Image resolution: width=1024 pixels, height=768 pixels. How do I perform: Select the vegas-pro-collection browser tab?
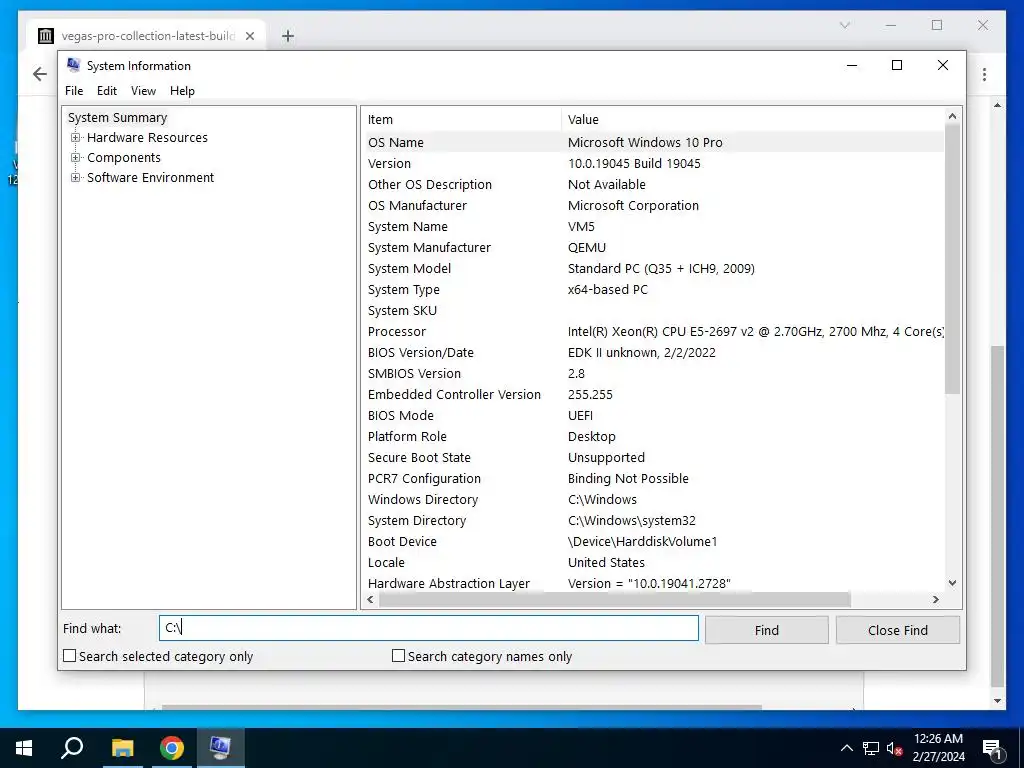click(147, 36)
